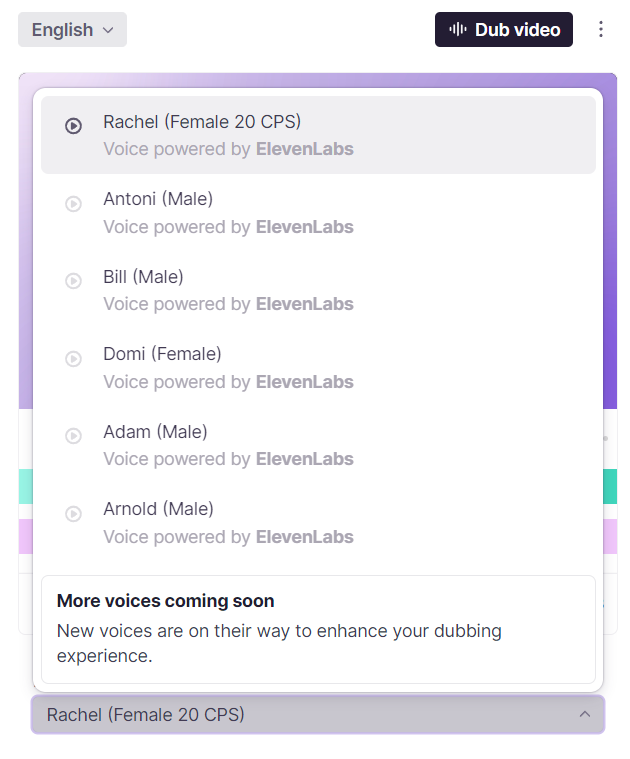Click the 'New voices are on their way' description
This screenshot has width=630, height=759.
click(279, 643)
